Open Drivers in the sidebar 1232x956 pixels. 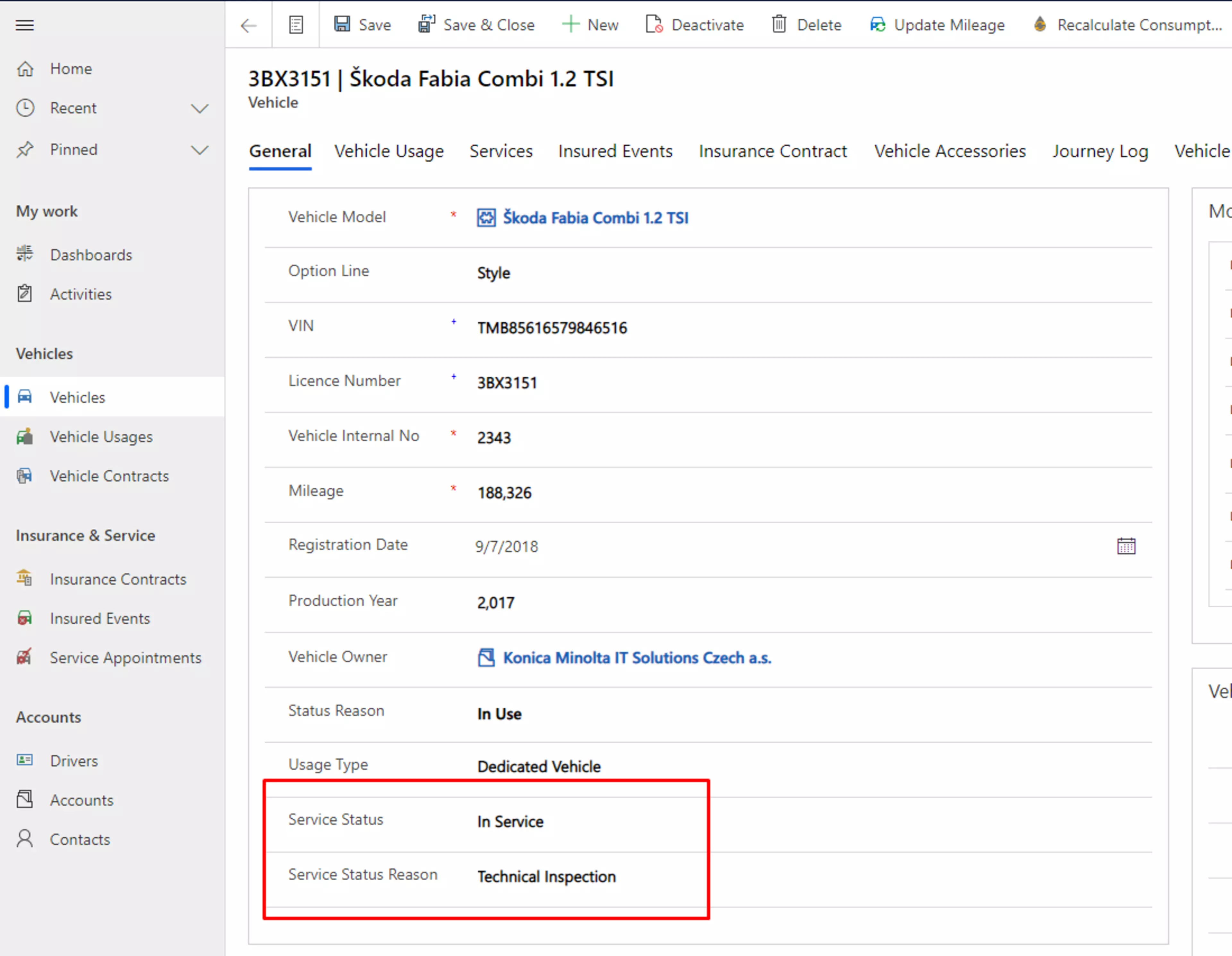click(x=112, y=761)
